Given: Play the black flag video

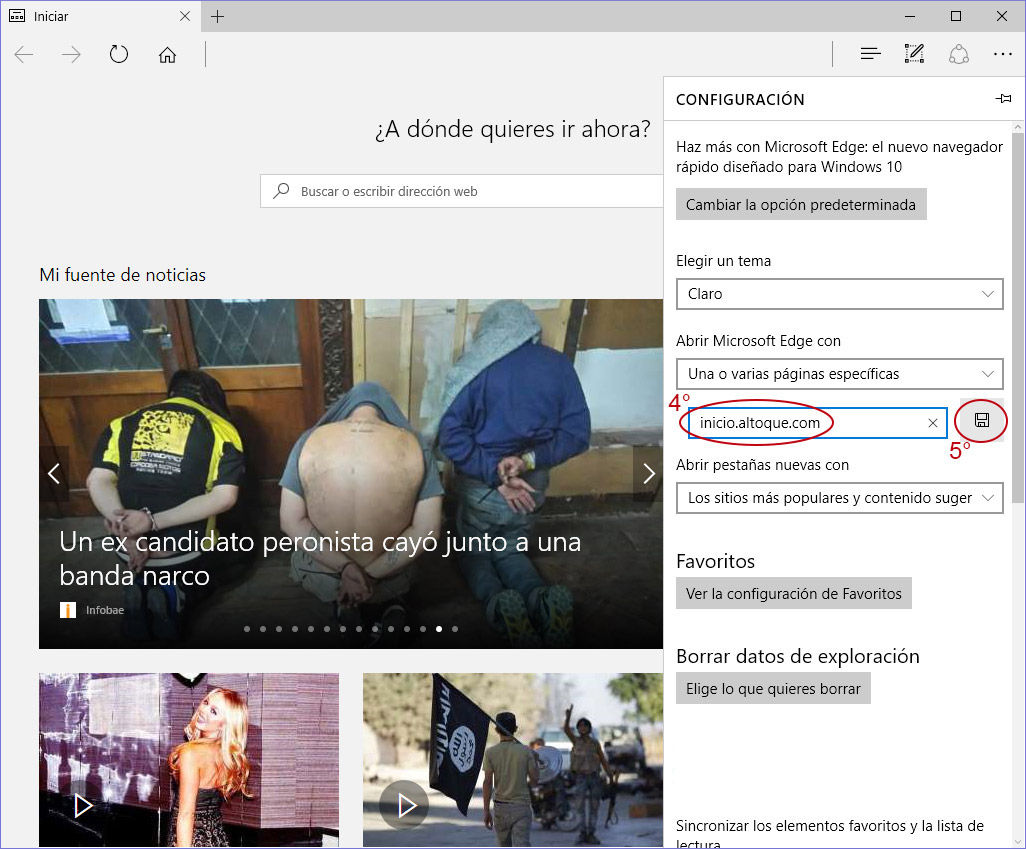Looking at the screenshot, I should click(404, 805).
